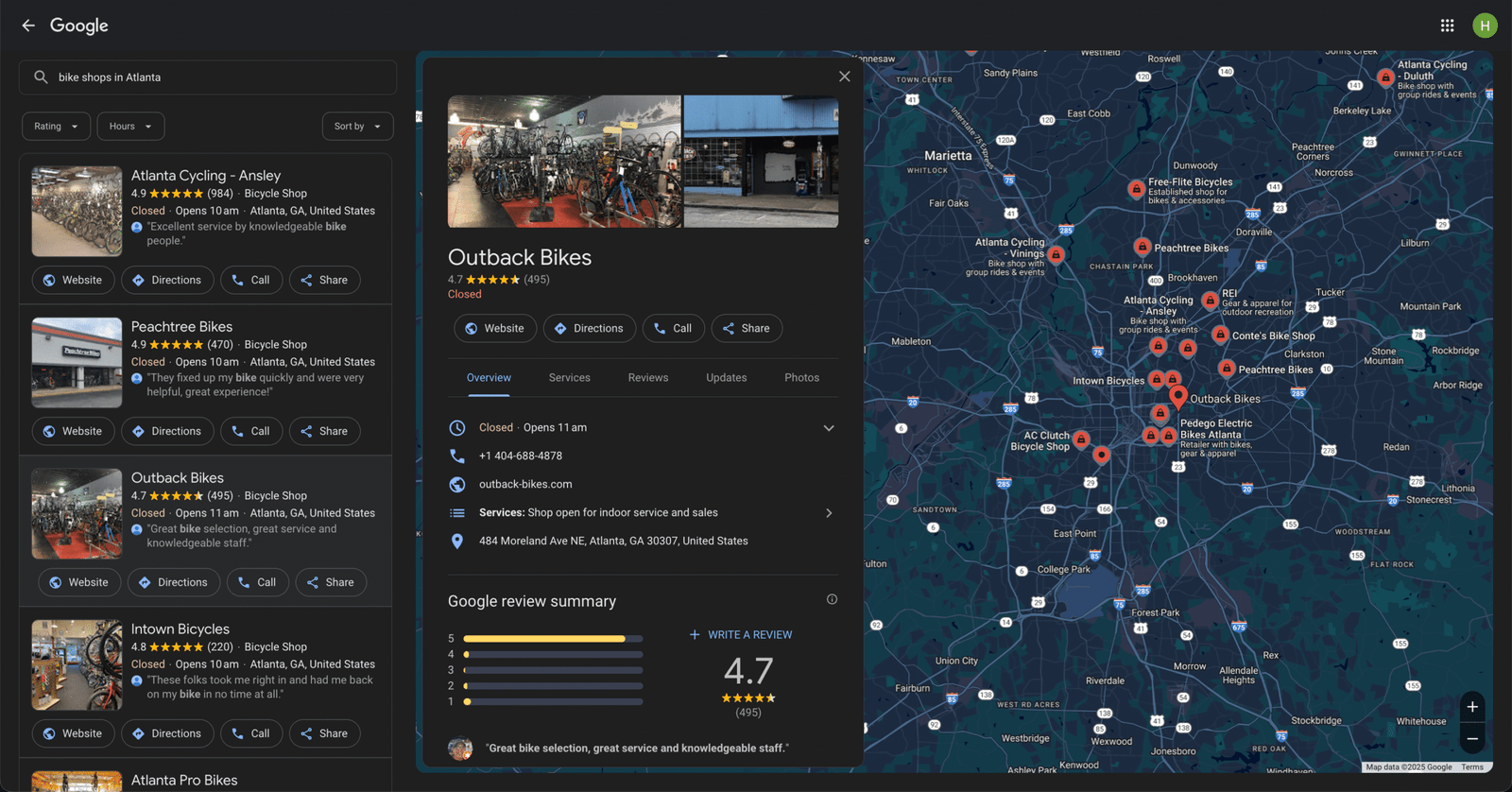Image resolution: width=1512 pixels, height=792 pixels.
Task: Click Call button in Outback Bikes detail panel
Action: [674, 328]
